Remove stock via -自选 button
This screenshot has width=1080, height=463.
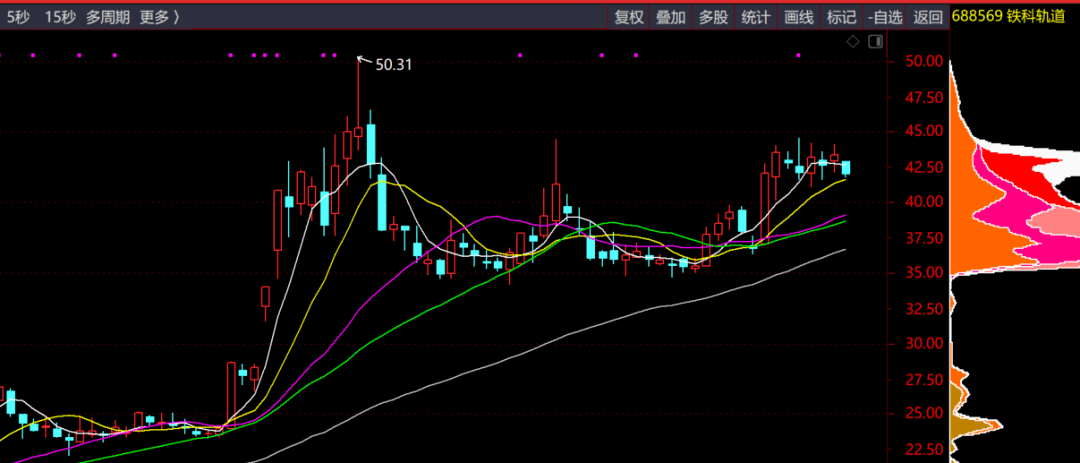[x=886, y=17]
